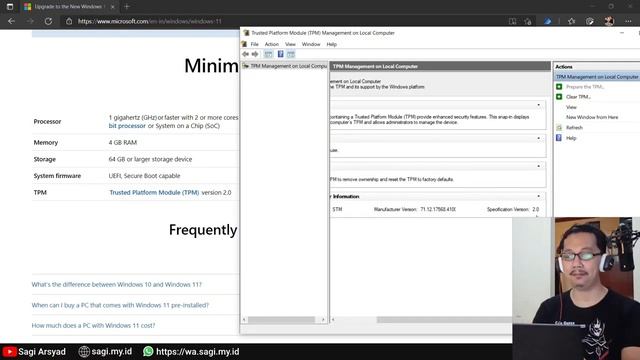This screenshot has height=360, width=640.
Task: Expand When can I buy a PC question
Action: pyautogui.click(x=120, y=305)
